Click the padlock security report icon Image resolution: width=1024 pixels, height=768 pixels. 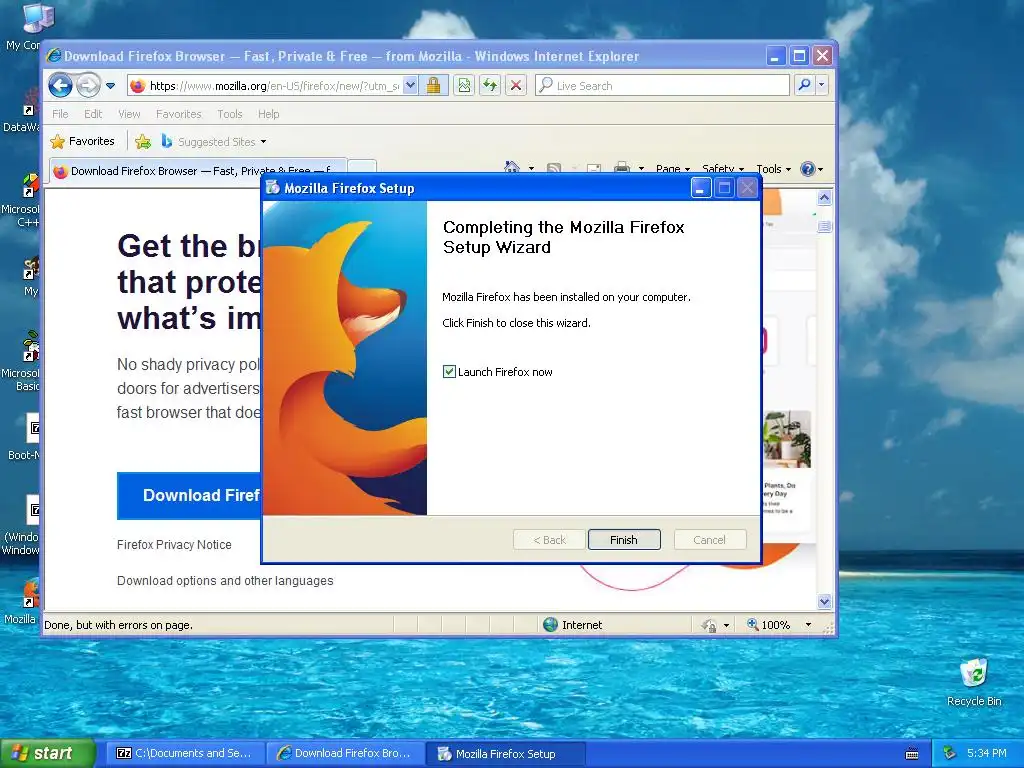click(x=434, y=86)
